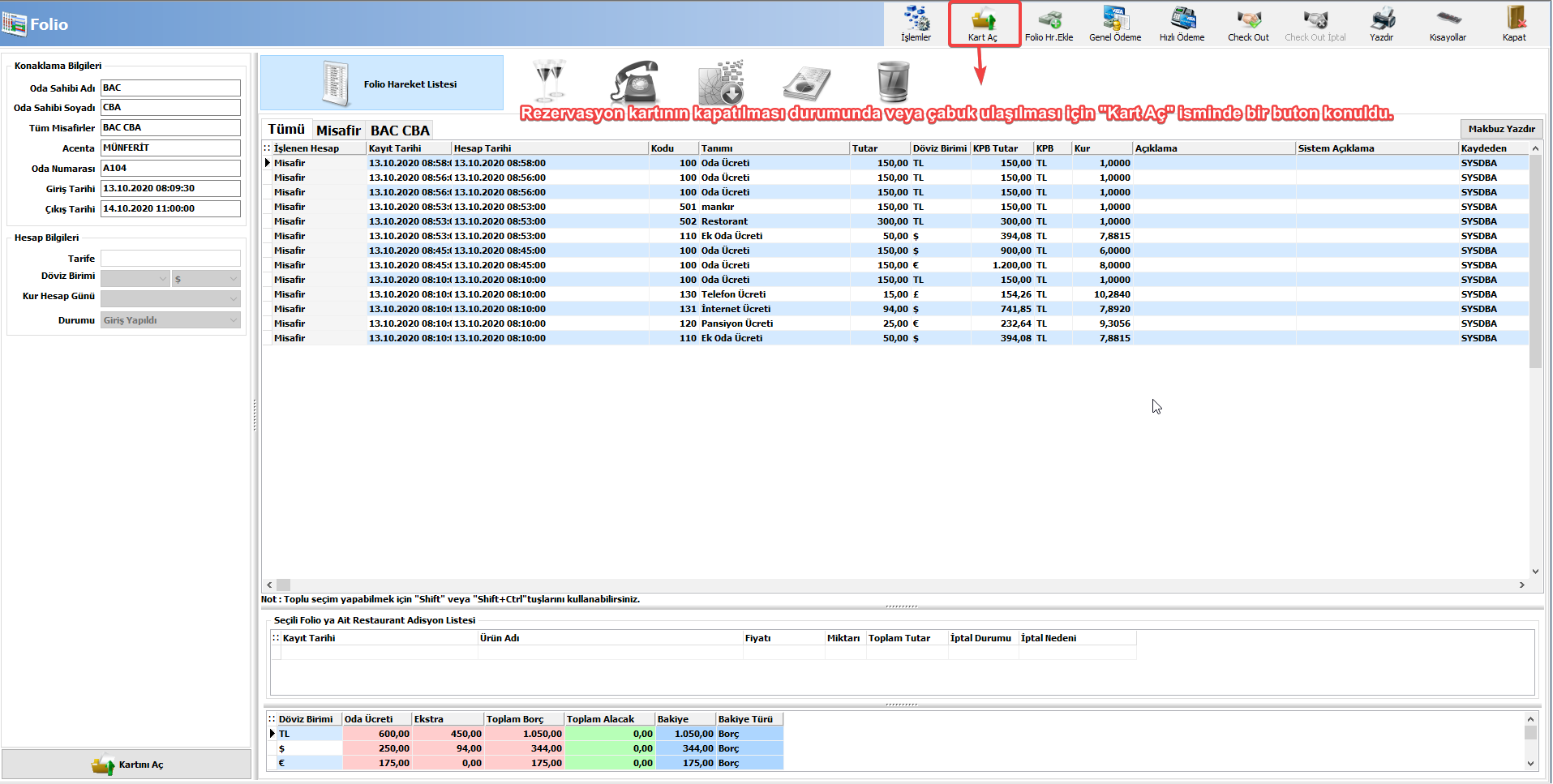Click the Oda Numarası A104 field
This screenshot has height=784, width=1553.
tap(170, 168)
